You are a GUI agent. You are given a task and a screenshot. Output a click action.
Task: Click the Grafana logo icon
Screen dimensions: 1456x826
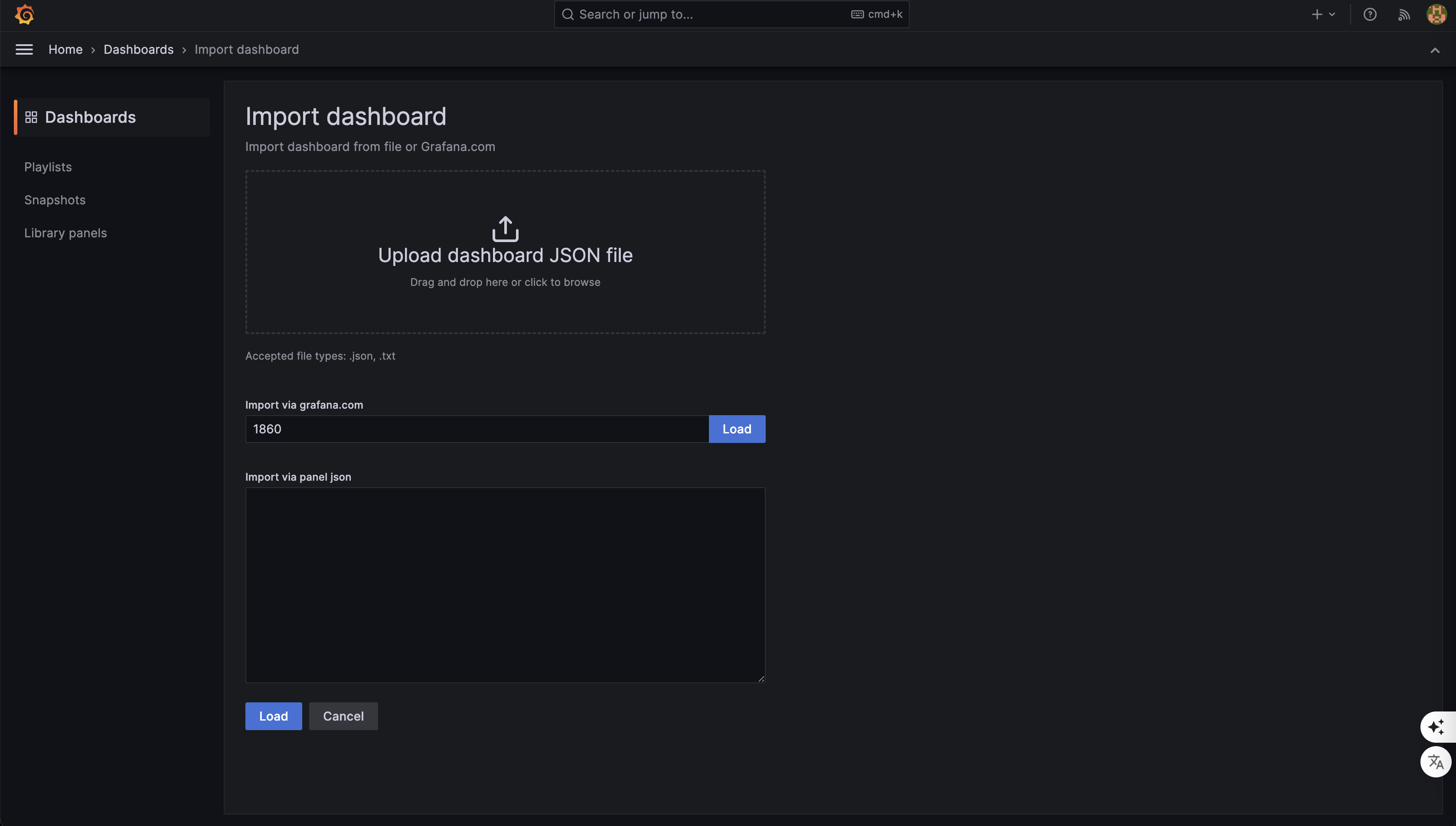[x=24, y=15]
